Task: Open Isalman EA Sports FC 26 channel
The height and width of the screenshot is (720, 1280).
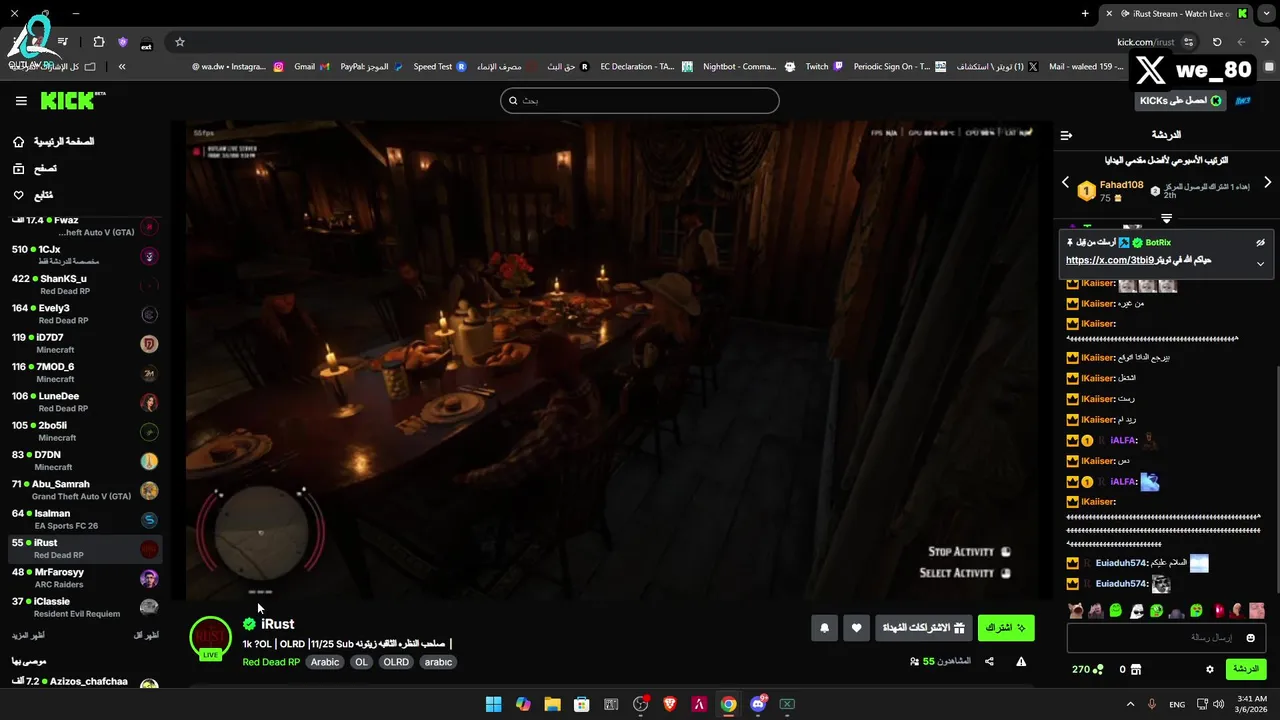Action: click(x=85, y=519)
